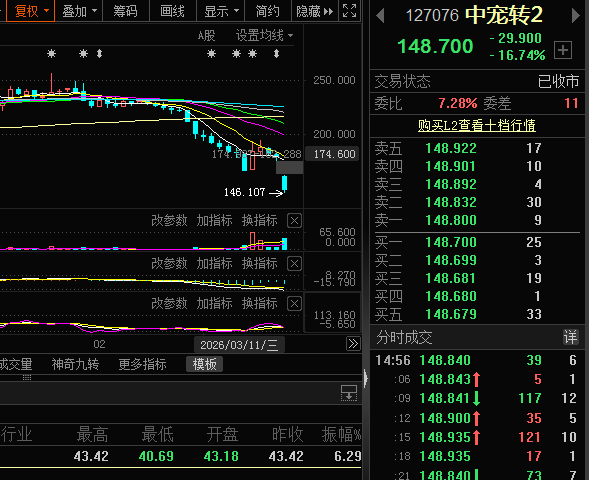Viewport: 589px width, 480px height.
Task: Click 加指标 in second indicator panel
Action: pos(214,263)
